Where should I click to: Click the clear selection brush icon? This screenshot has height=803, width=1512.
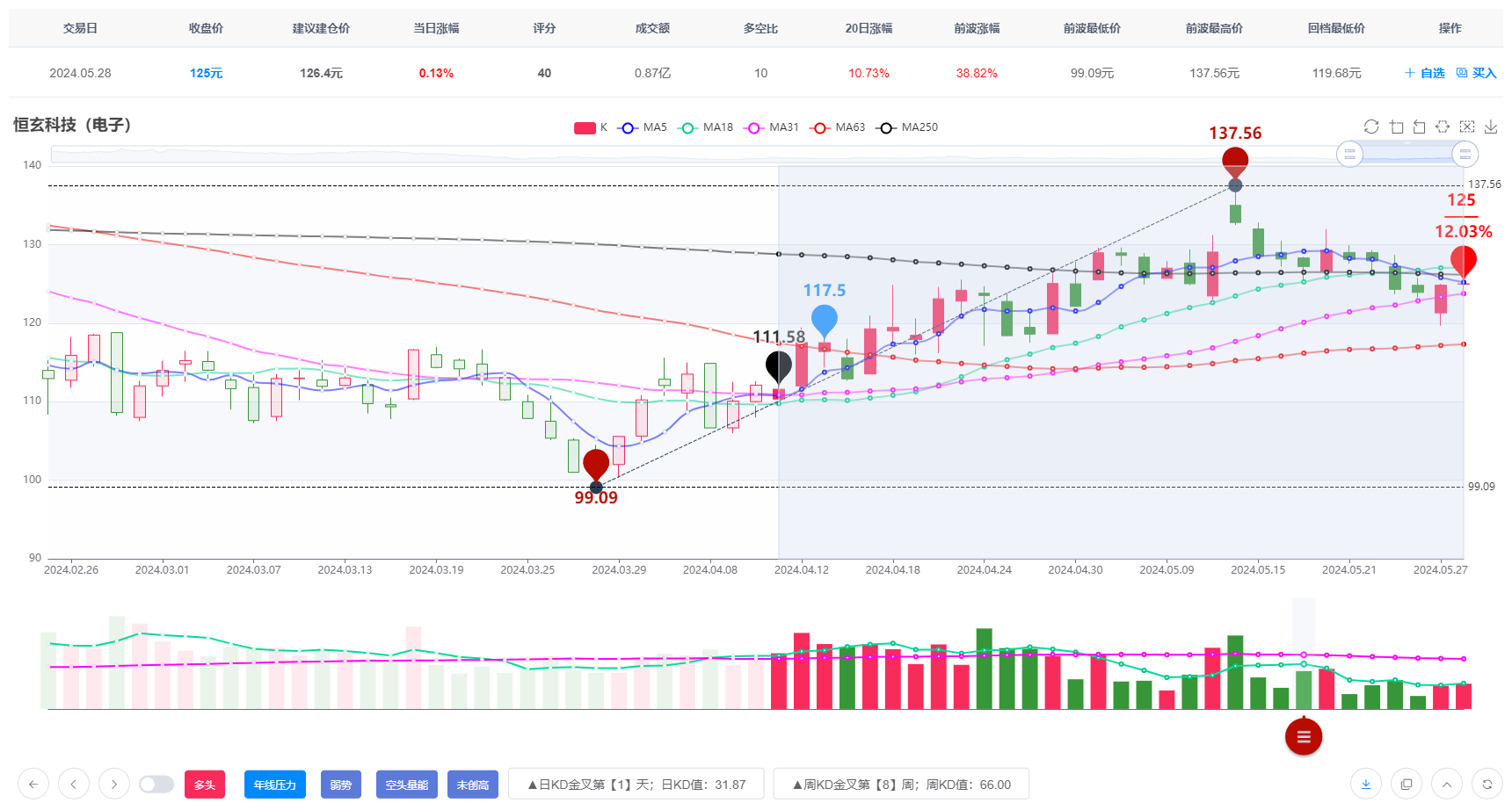1466,127
